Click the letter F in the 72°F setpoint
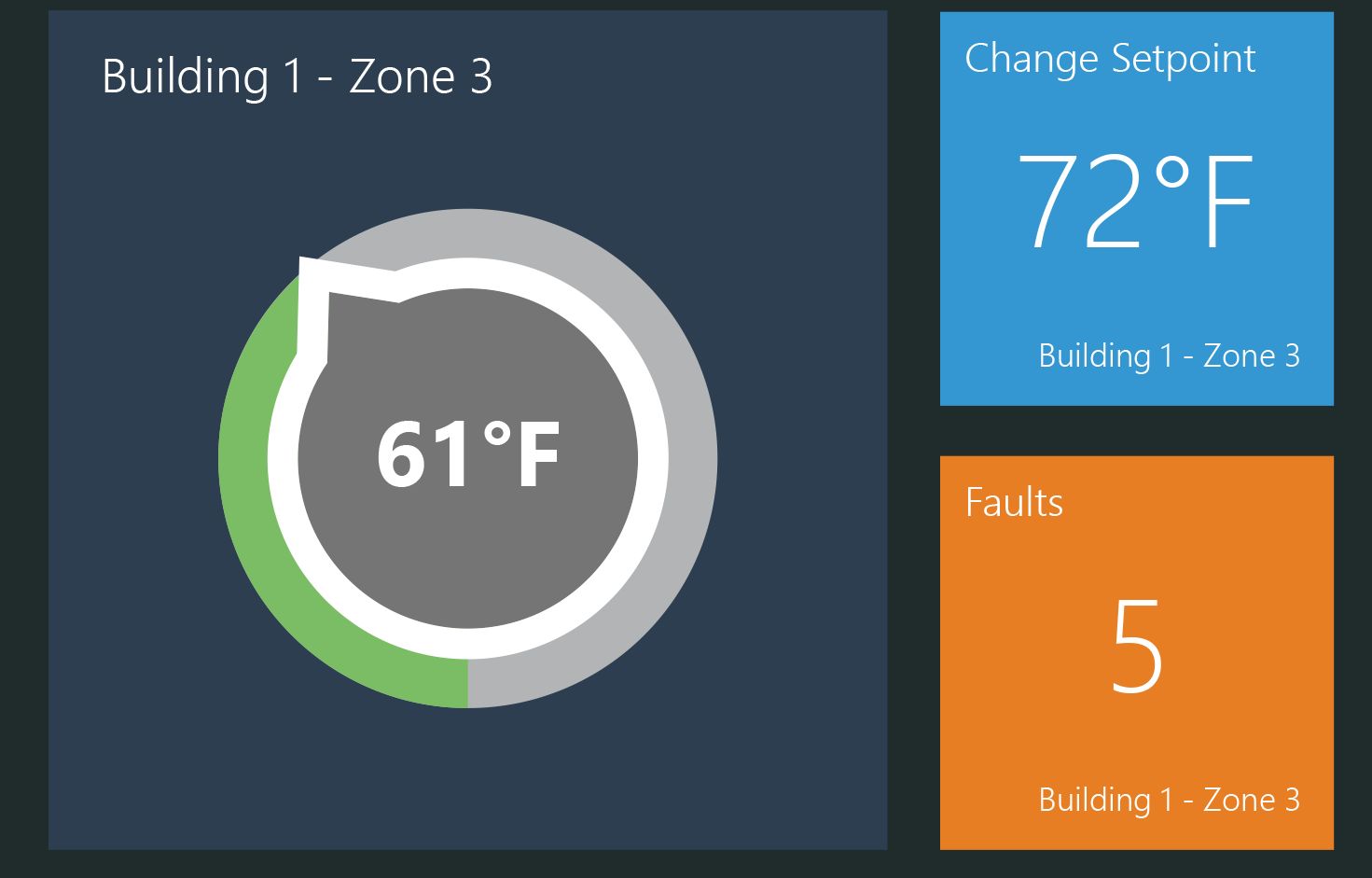Screen dimensions: 1372x878 tap(1227, 202)
